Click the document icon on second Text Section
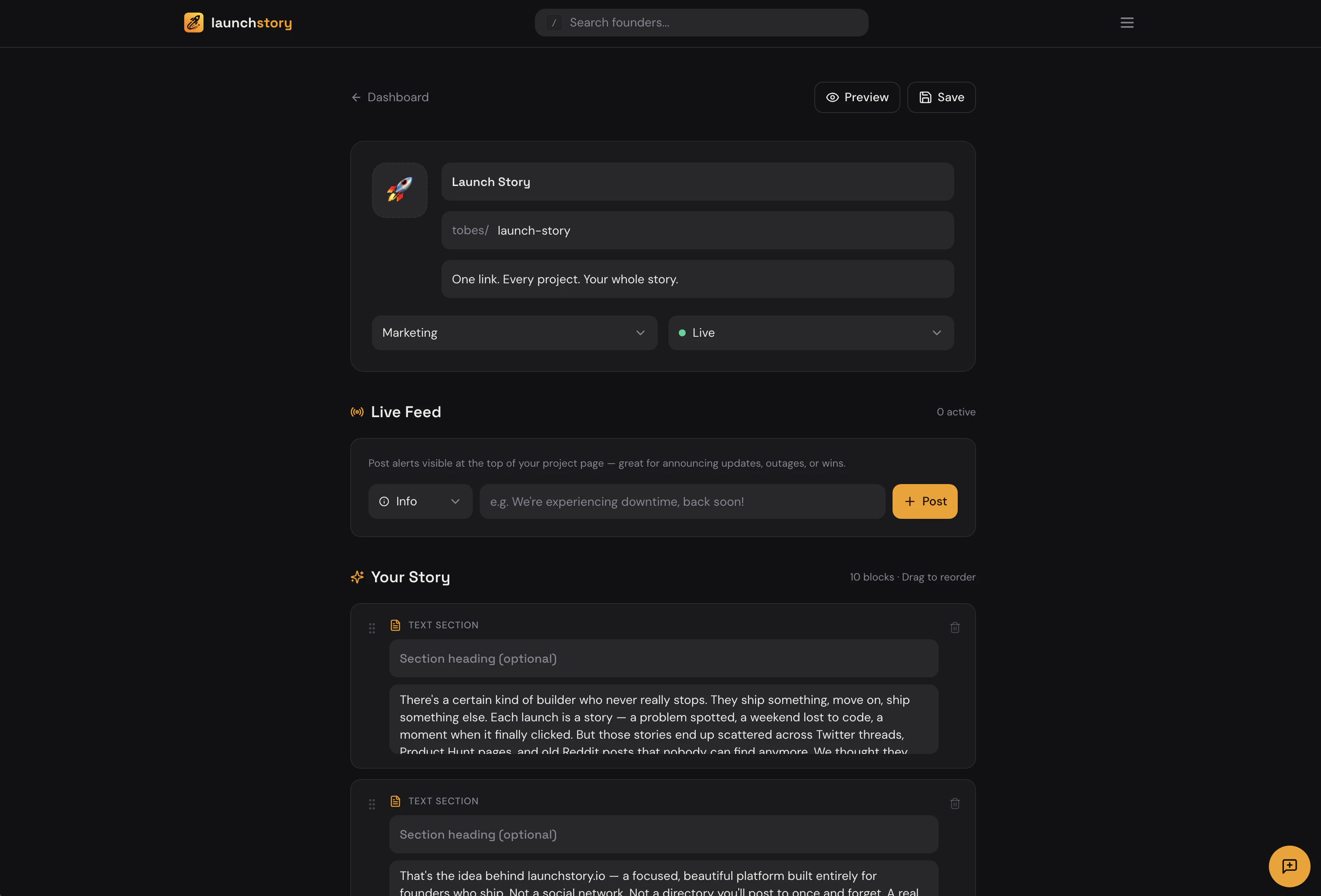 pos(395,800)
